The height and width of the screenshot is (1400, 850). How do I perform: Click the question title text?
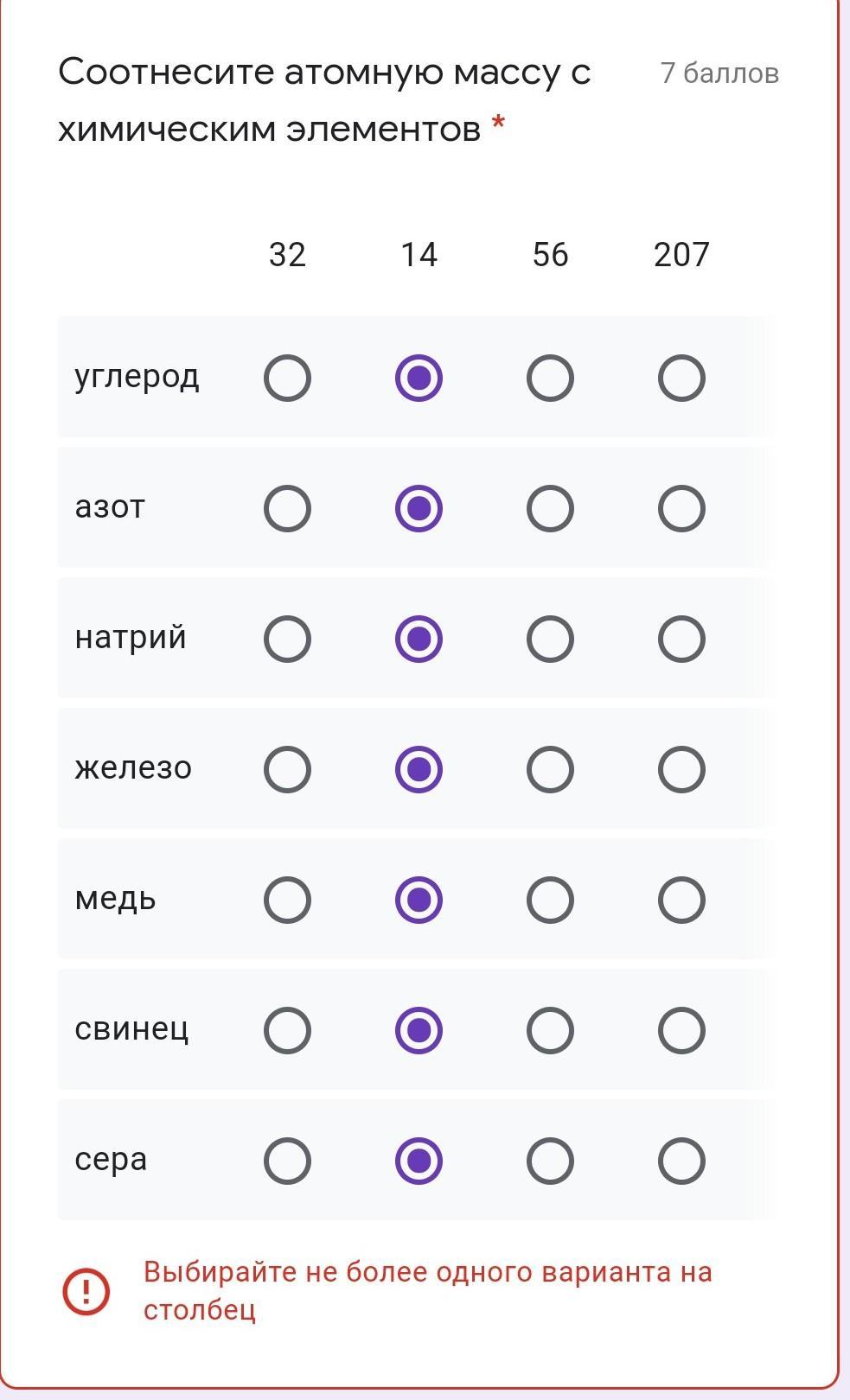click(324, 100)
